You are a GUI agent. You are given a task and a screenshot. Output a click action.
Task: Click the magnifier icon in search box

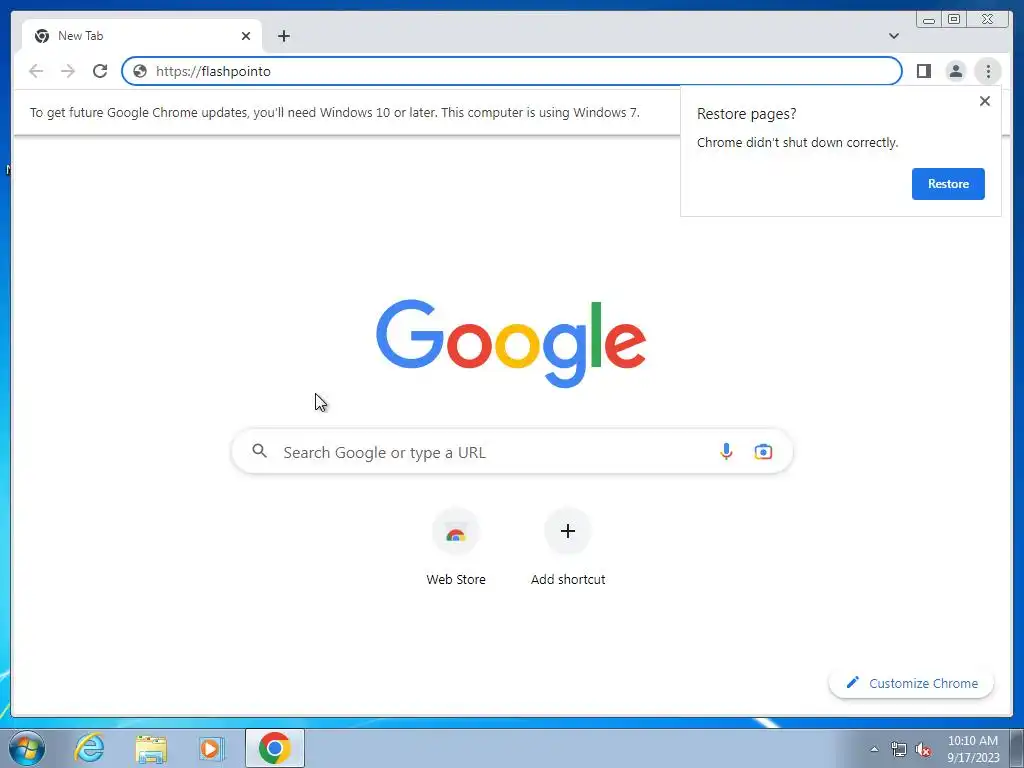[x=259, y=451]
